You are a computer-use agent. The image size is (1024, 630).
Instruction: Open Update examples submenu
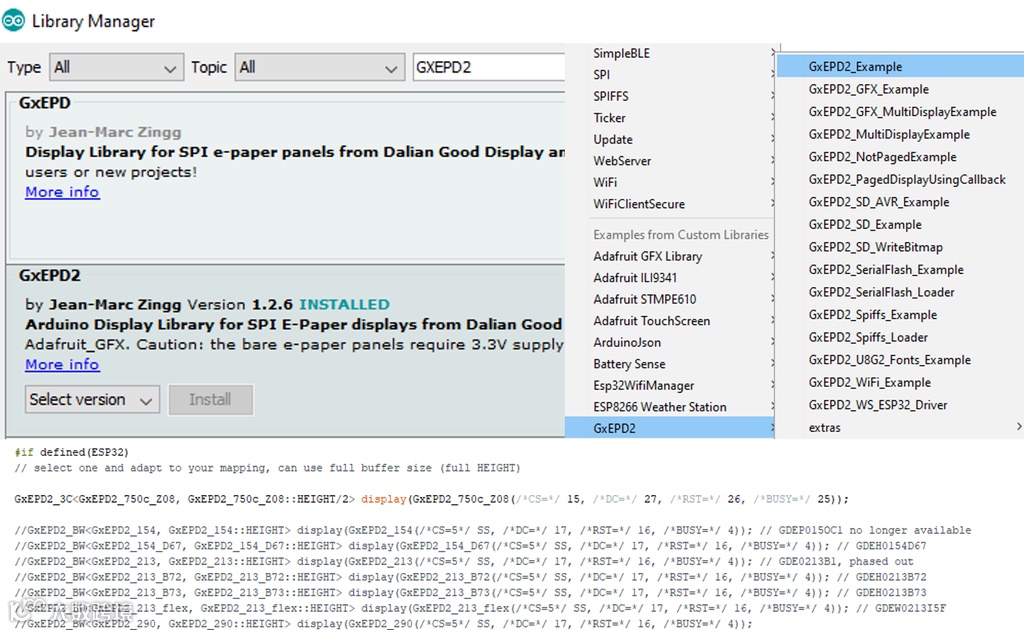(670, 139)
